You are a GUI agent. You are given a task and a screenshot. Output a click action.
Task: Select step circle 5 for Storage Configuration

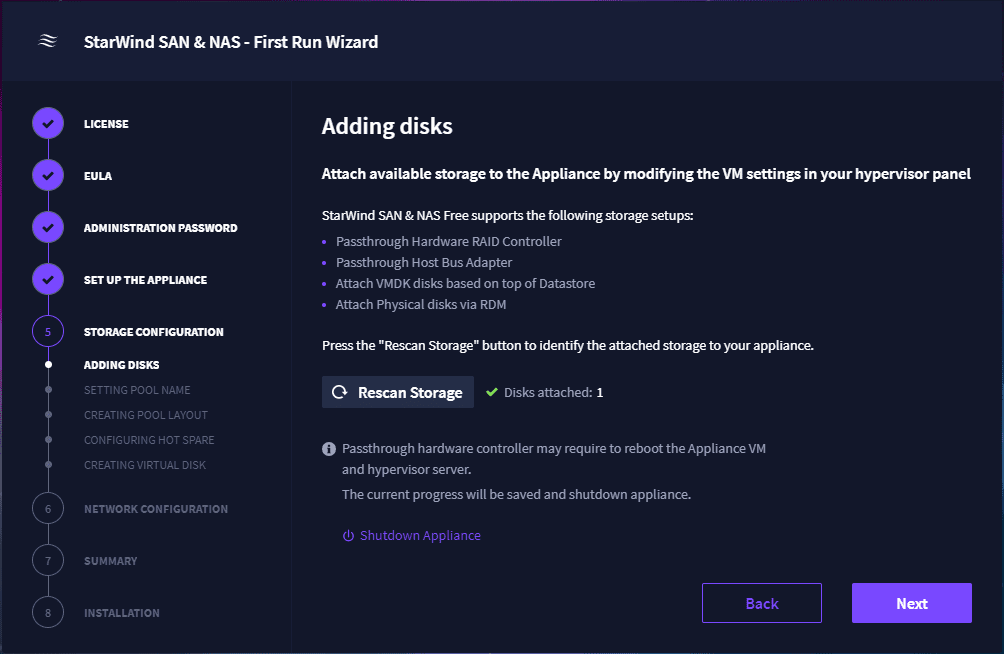coord(47,331)
